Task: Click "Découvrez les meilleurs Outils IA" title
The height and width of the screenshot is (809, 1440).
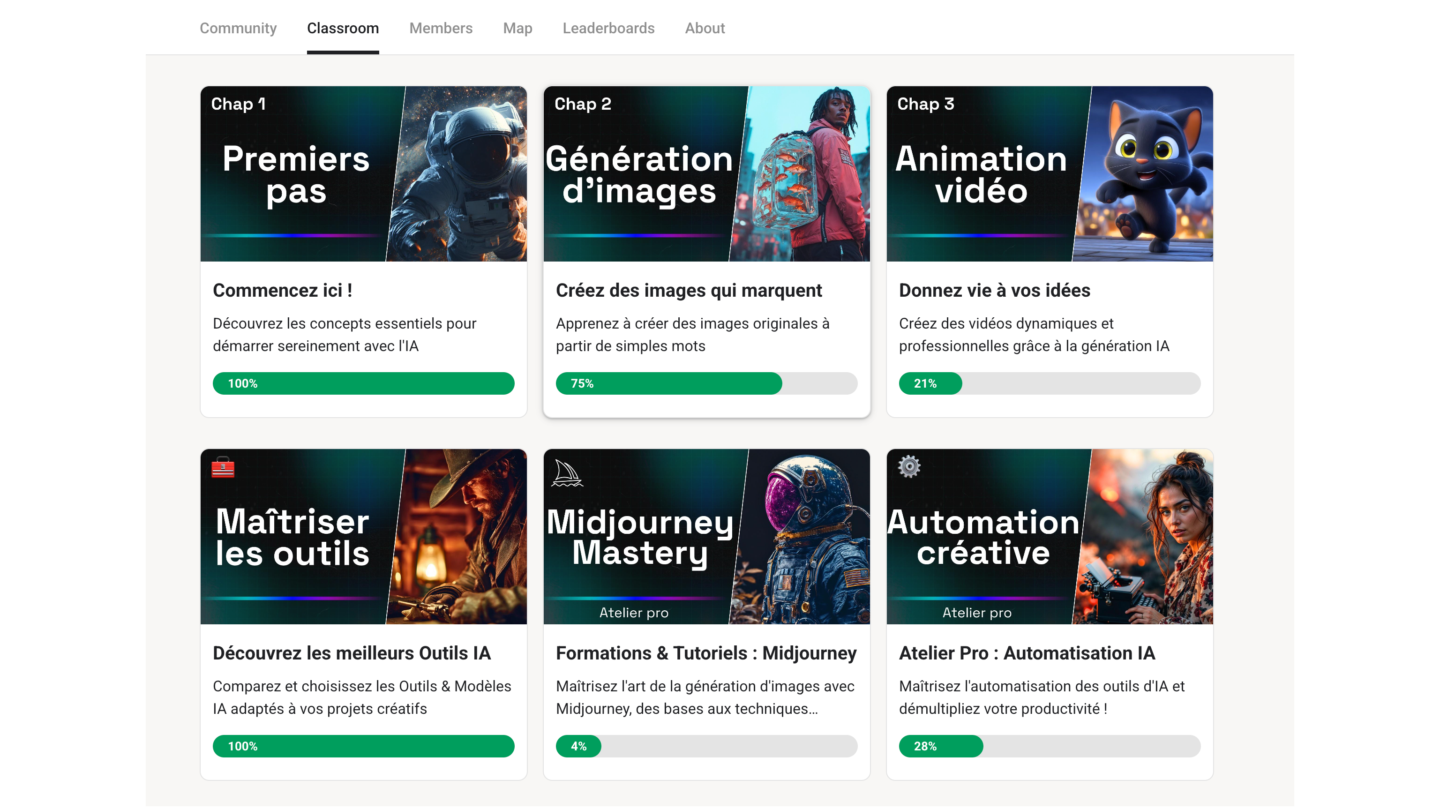Action: click(352, 654)
